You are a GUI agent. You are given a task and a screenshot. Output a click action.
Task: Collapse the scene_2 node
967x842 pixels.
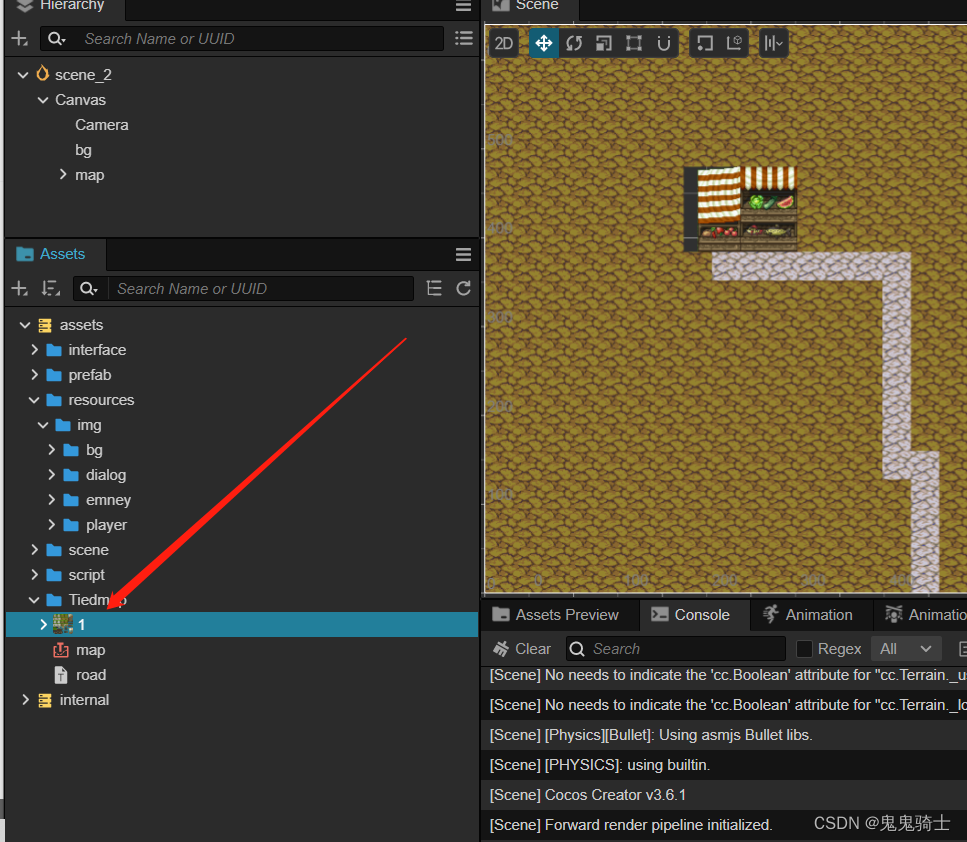pyautogui.click(x=23, y=75)
